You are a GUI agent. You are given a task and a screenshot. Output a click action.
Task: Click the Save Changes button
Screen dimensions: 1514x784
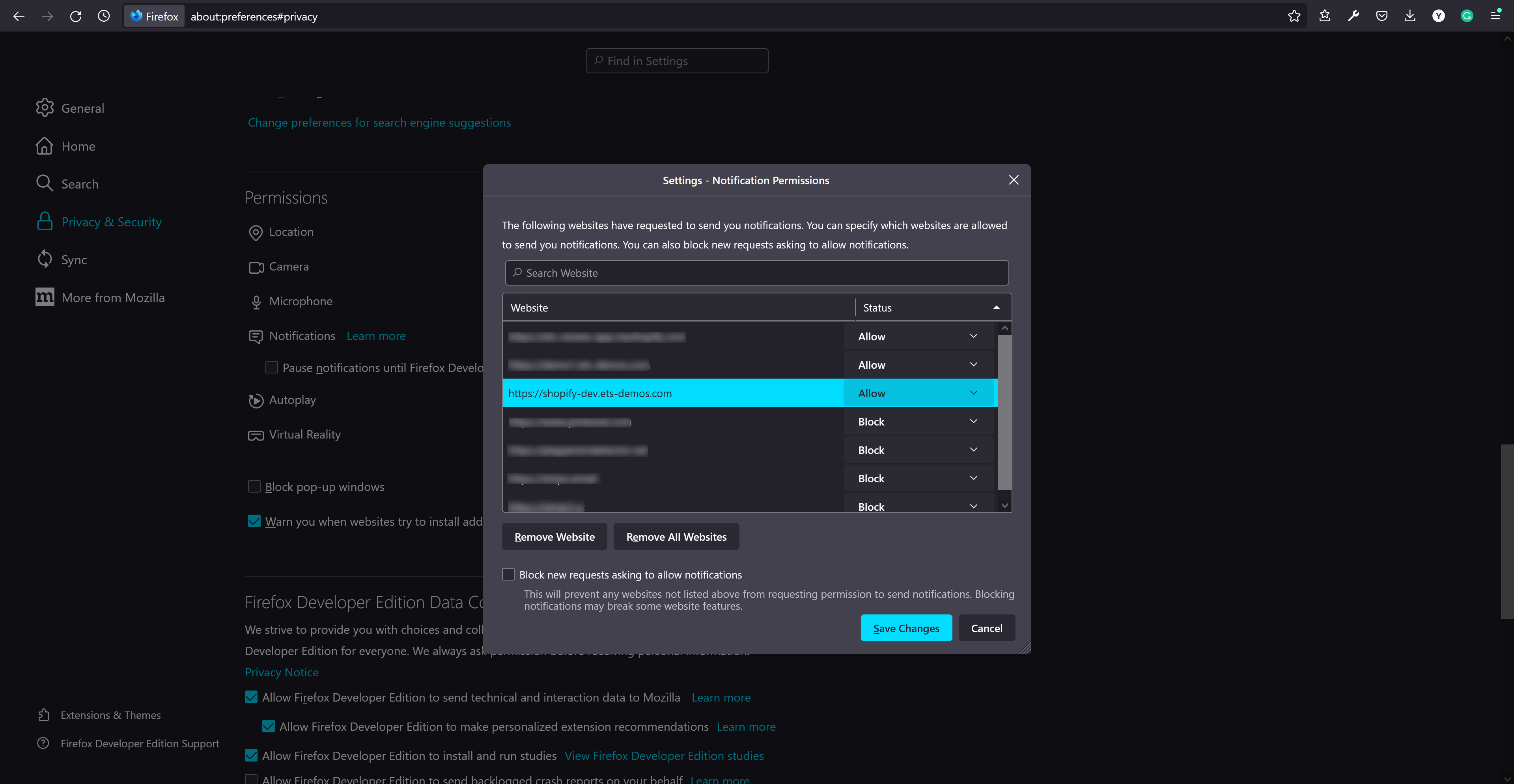(x=906, y=628)
